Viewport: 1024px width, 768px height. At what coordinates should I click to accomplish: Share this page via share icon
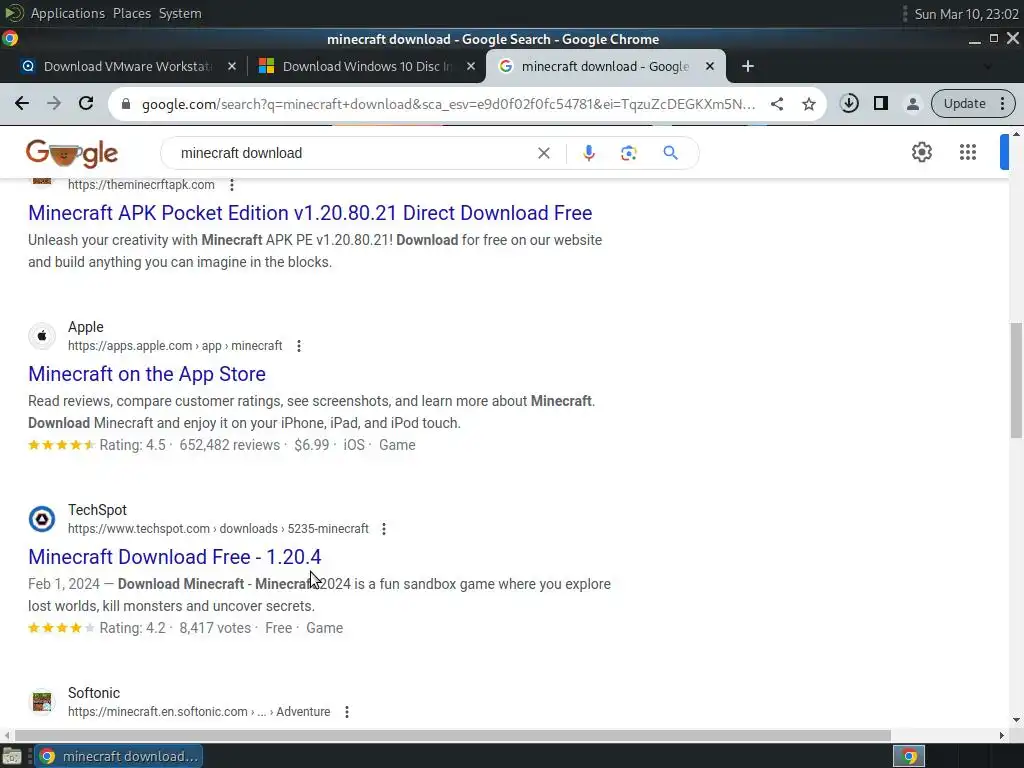coord(776,104)
